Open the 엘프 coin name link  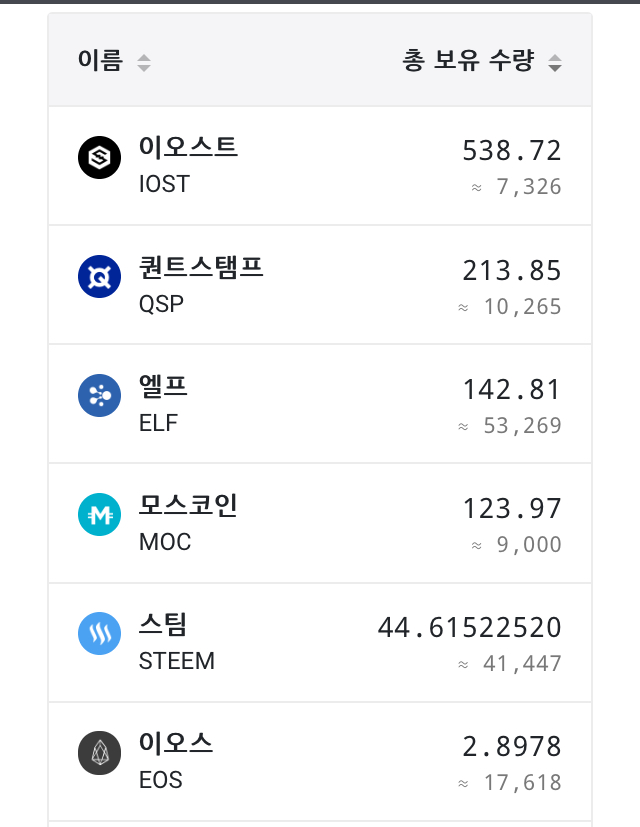pyautogui.click(x=163, y=386)
